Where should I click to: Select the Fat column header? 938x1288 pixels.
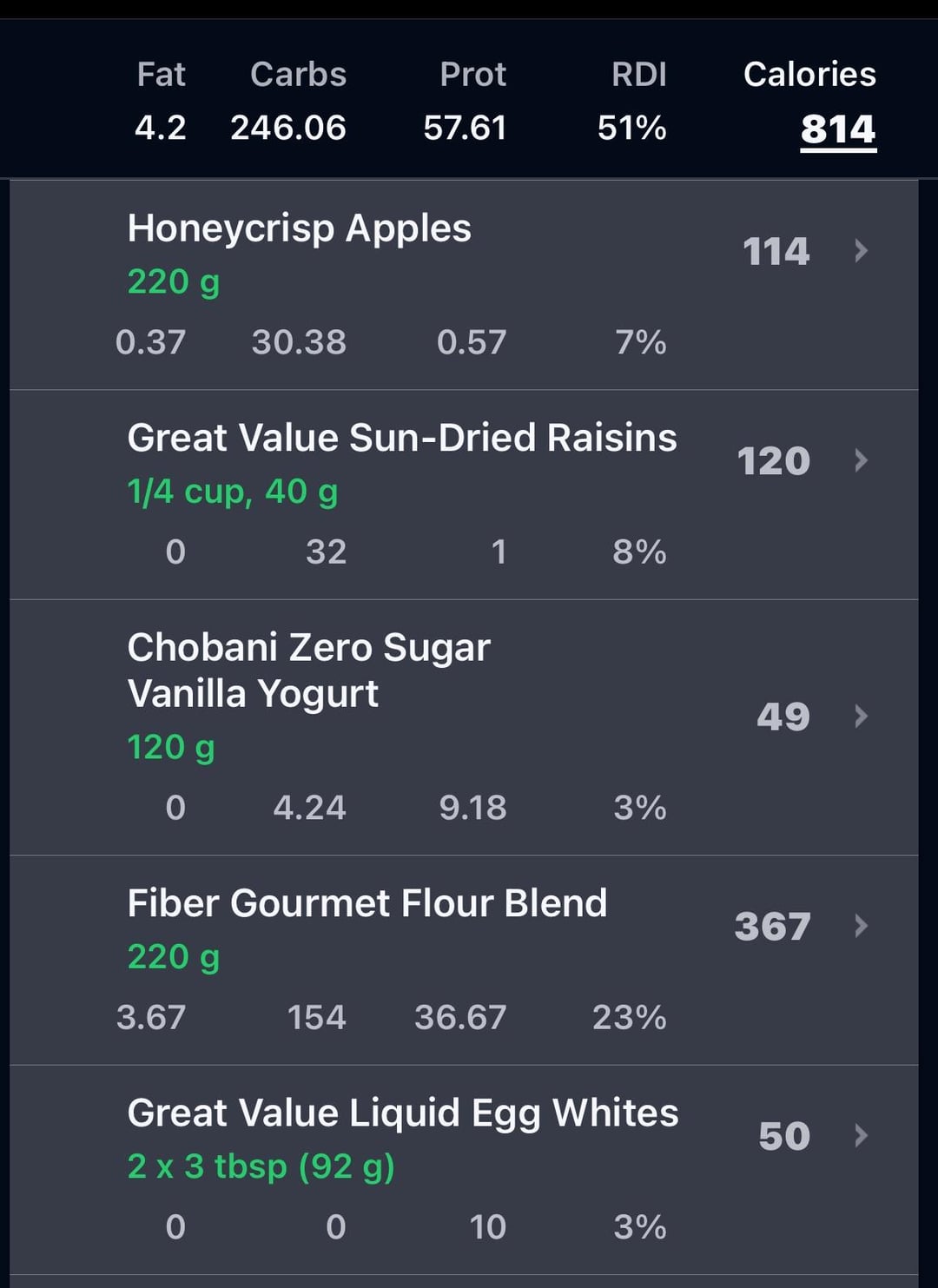pyautogui.click(x=161, y=75)
